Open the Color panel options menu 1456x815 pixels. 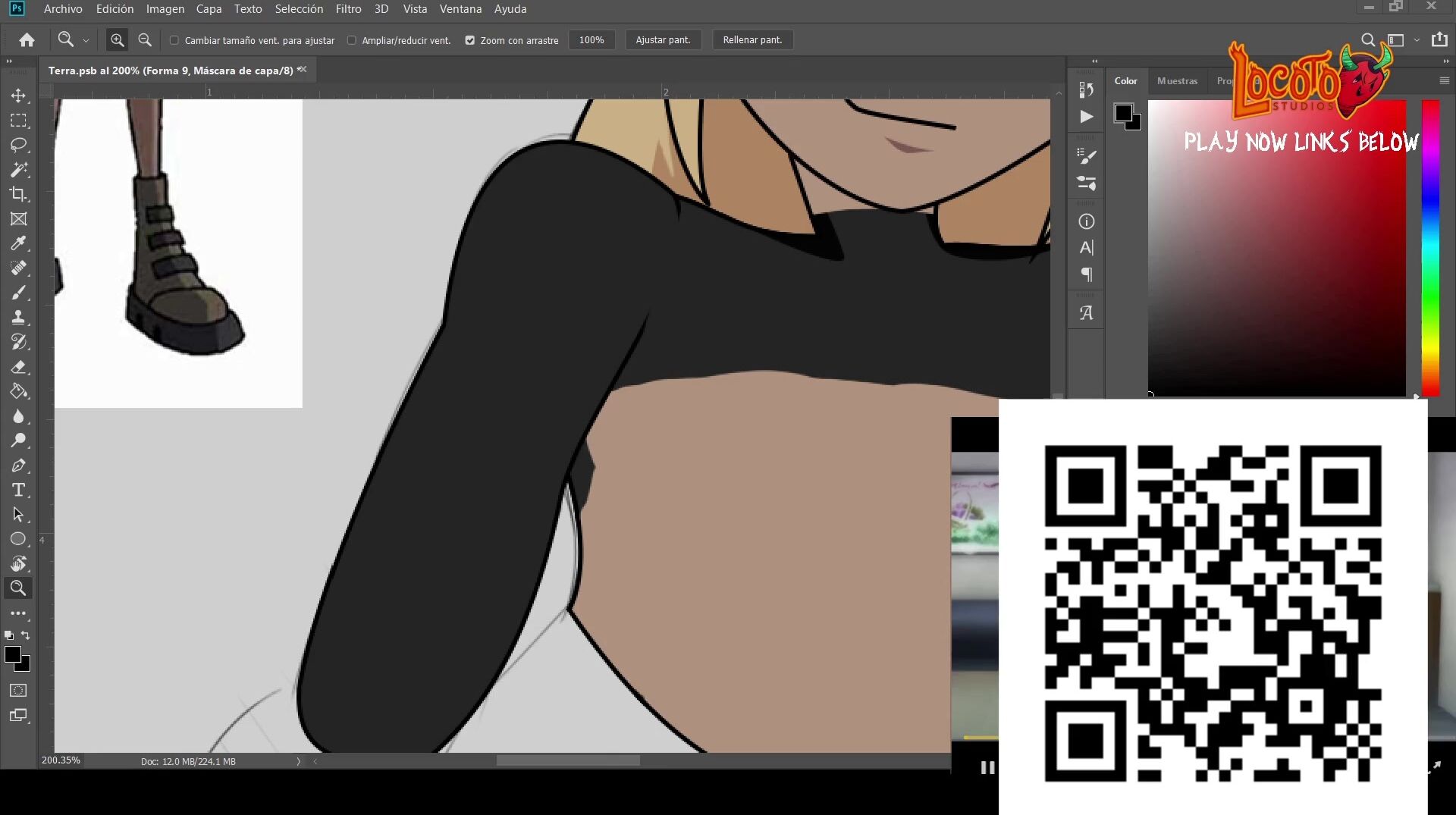point(1444,80)
